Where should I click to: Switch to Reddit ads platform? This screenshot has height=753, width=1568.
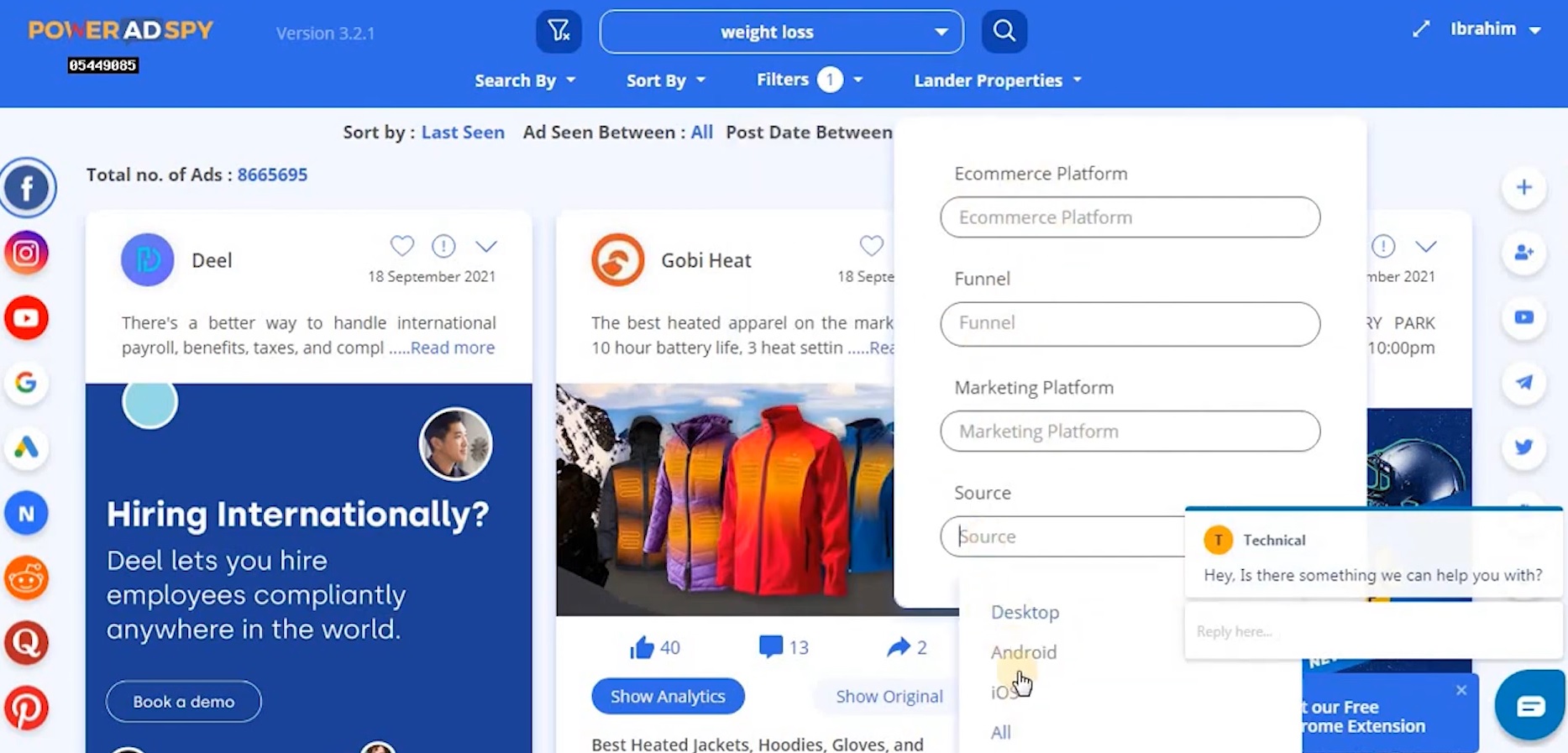(x=27, y=578)
